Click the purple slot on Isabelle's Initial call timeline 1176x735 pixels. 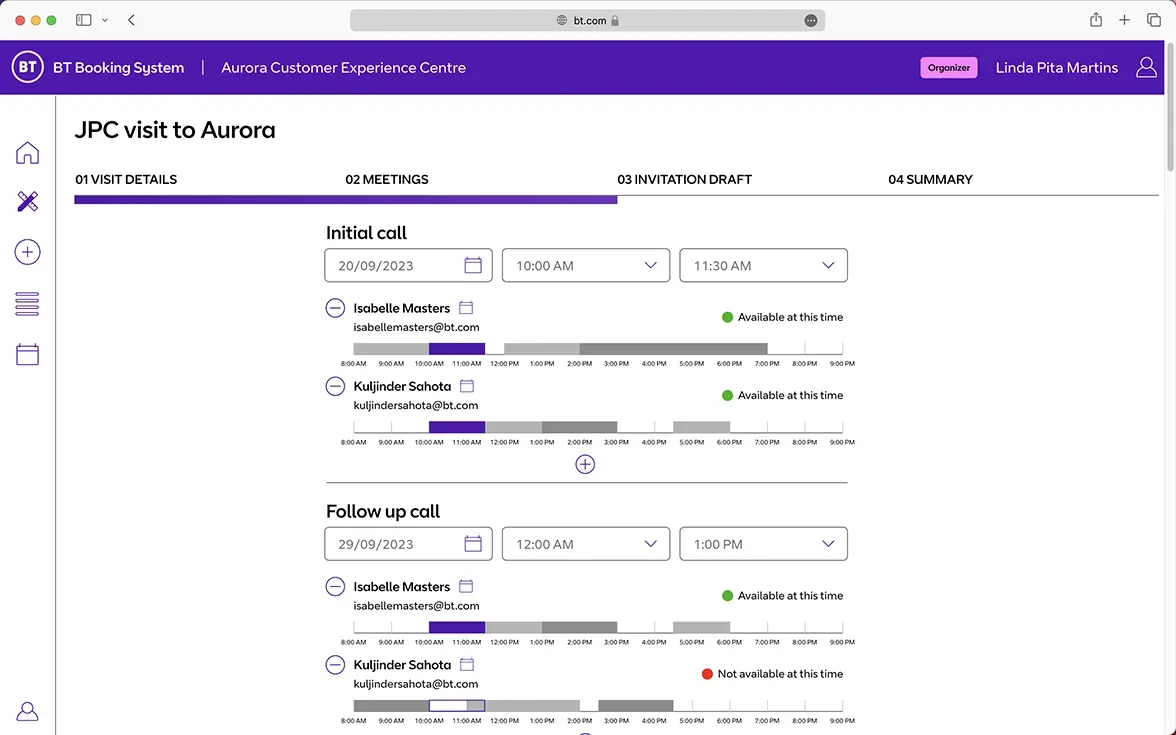pyautogui.click(x=456, y=349)
